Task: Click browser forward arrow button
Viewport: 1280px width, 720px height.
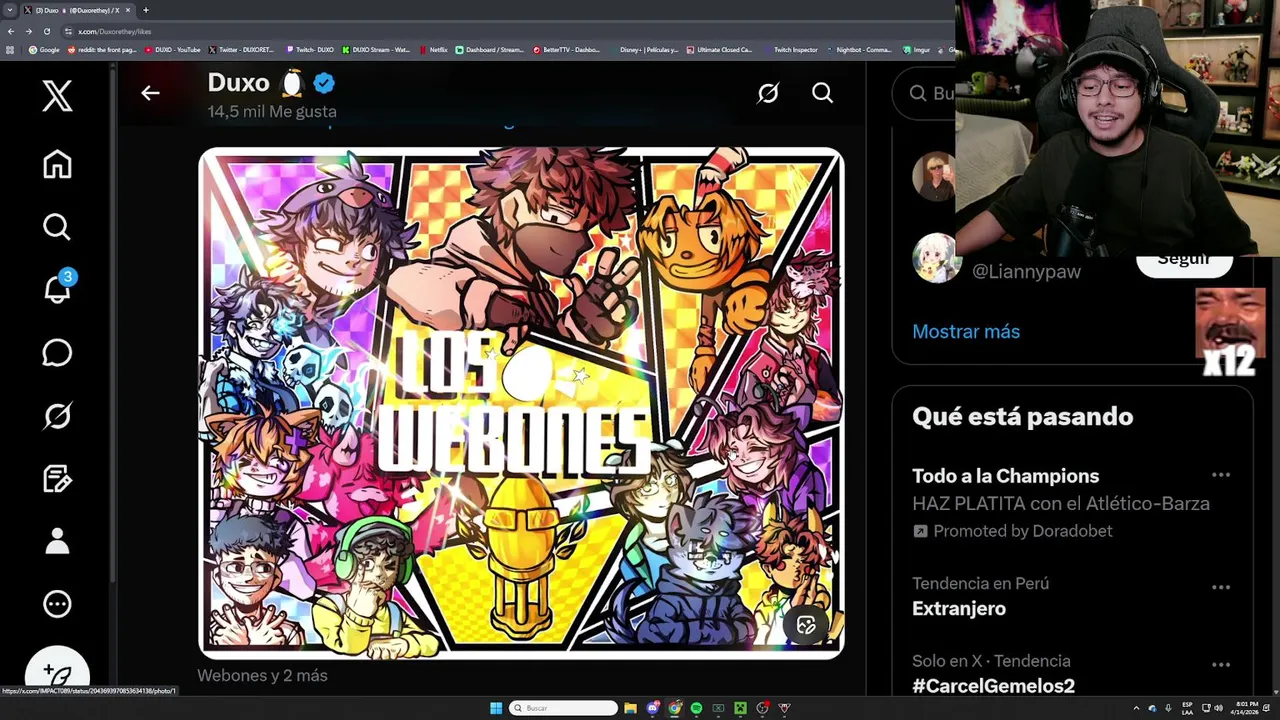Action: (28, 31)
